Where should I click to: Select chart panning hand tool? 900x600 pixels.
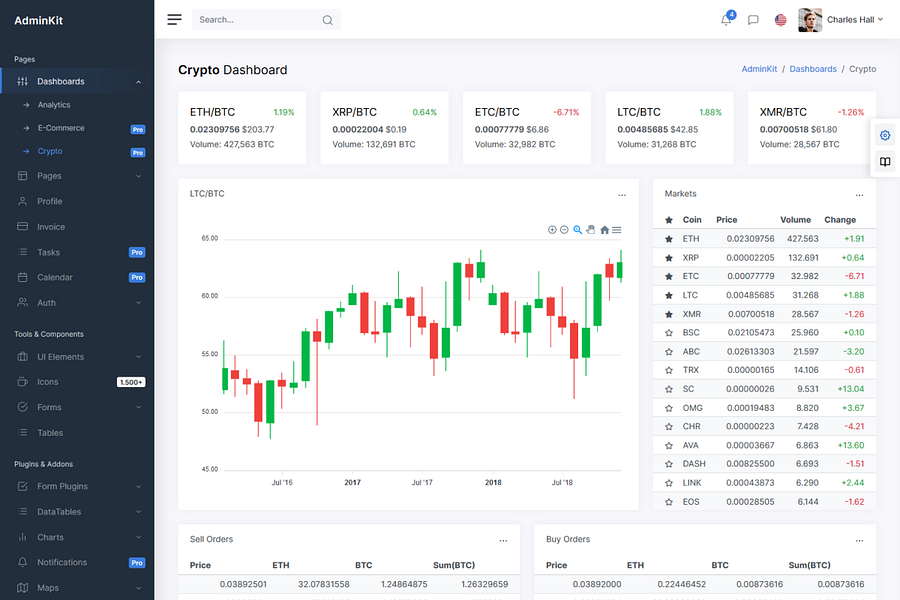tap(591, 230)
